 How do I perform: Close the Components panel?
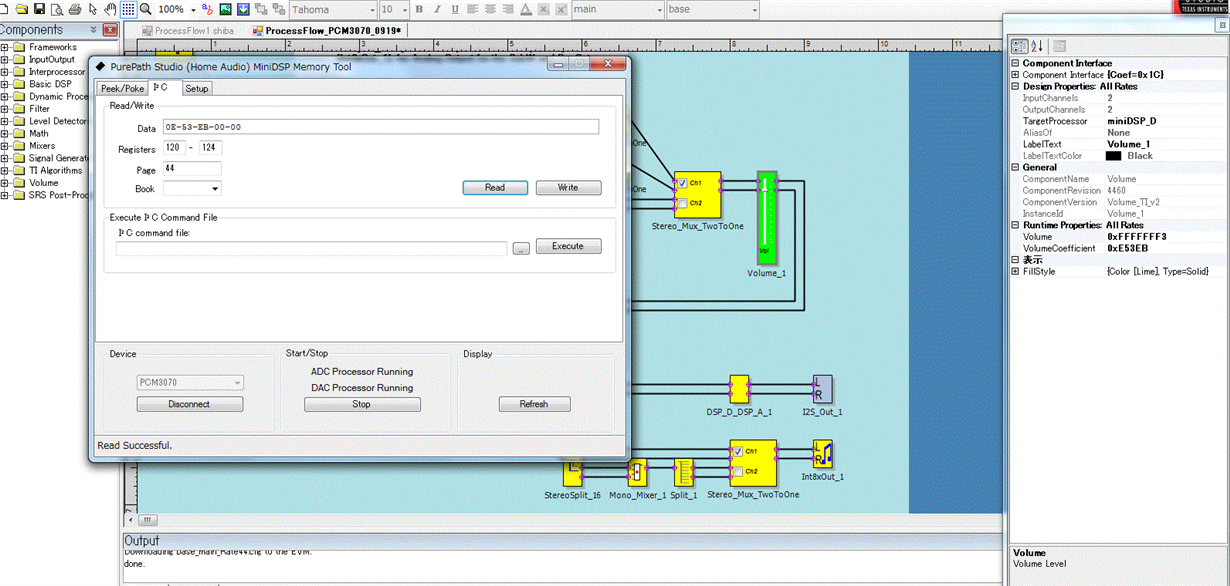[110, 30]
